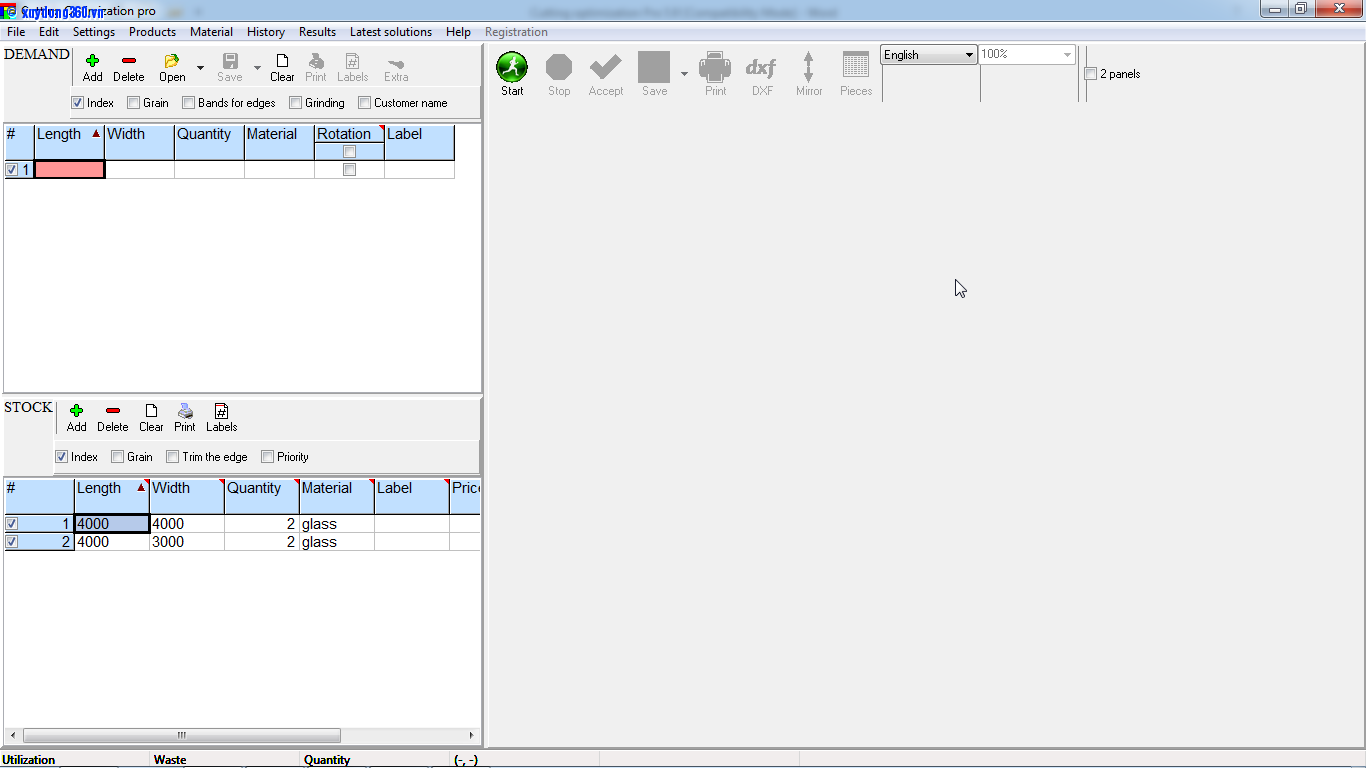Show the Pieces list
The width and height of the screenshot is (1366, 768).
pos(856,74)
